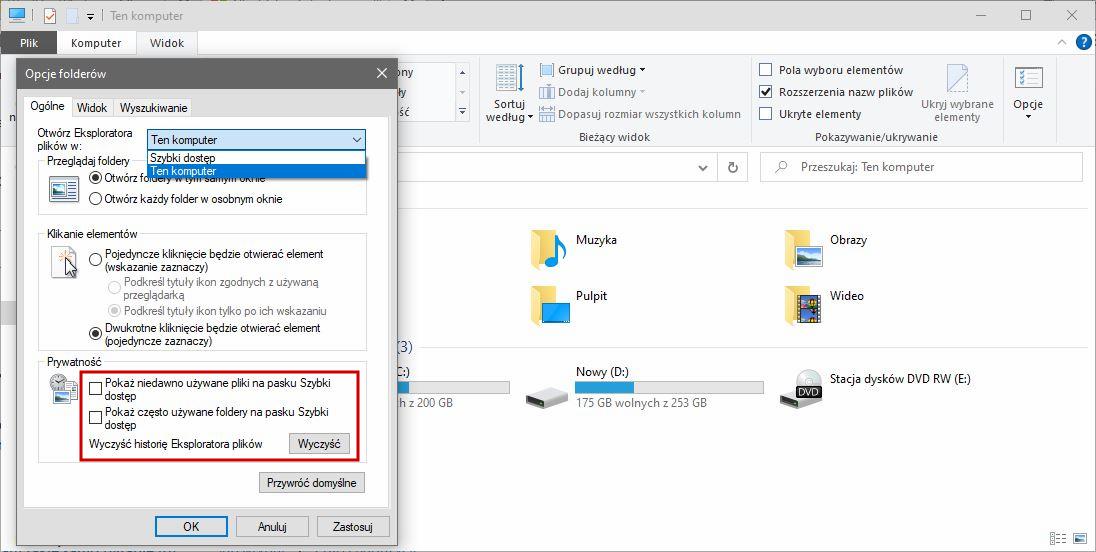Click the Muzyka folder icon
The width and height of the screenshot is (1096, 552).
coord(548,249)
